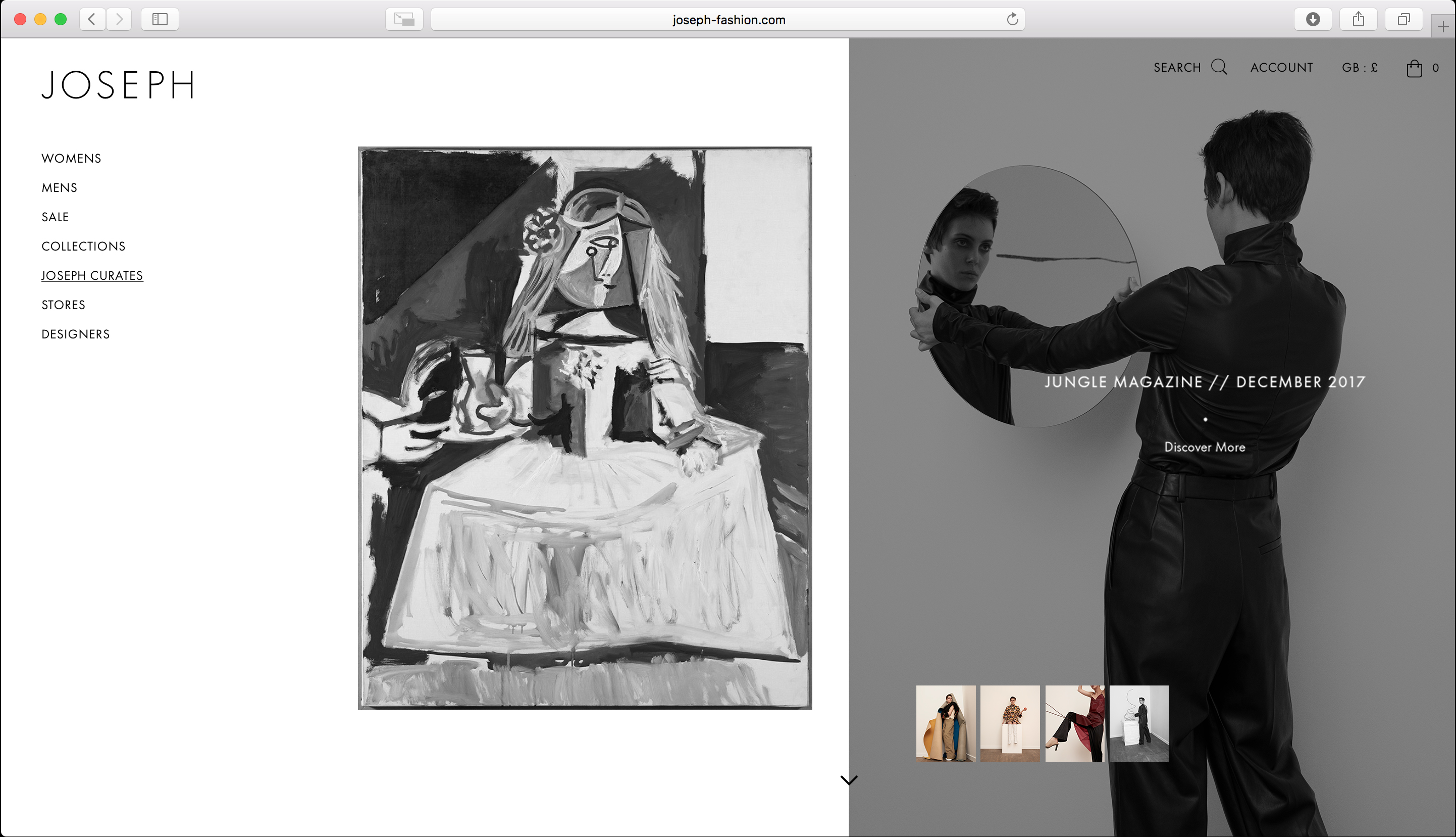Add a new tab with plus

tap(1443, 27)
